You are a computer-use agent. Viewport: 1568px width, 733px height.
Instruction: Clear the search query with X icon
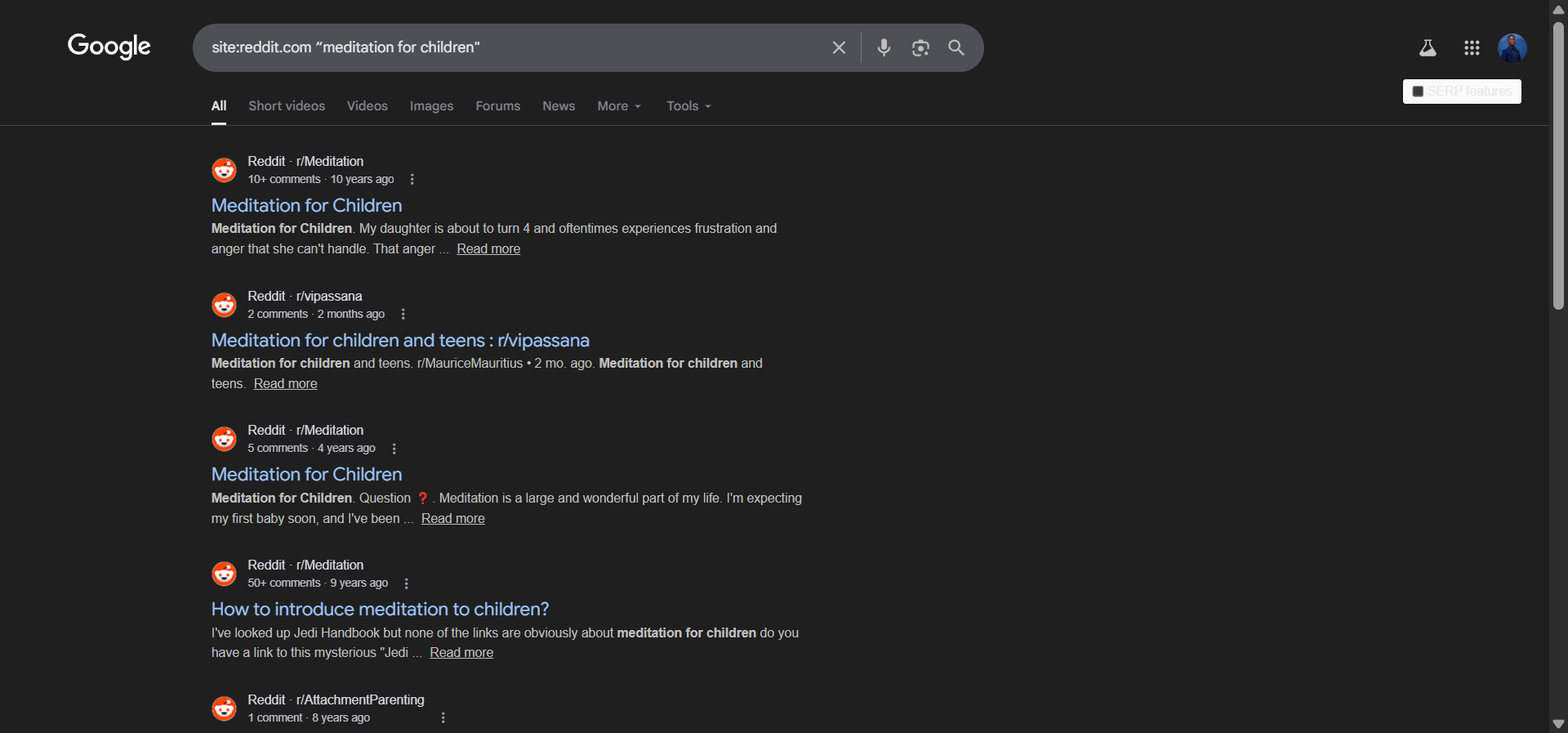tap(839, 47)
